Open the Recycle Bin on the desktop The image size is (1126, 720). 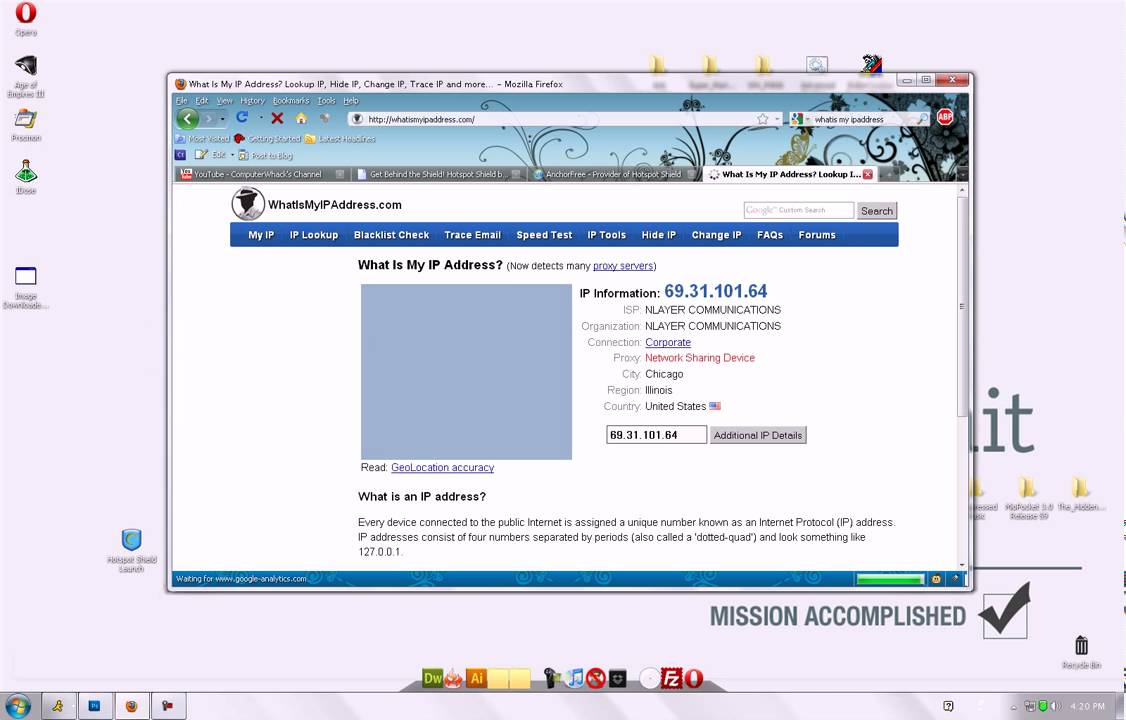pos(1081,652)
